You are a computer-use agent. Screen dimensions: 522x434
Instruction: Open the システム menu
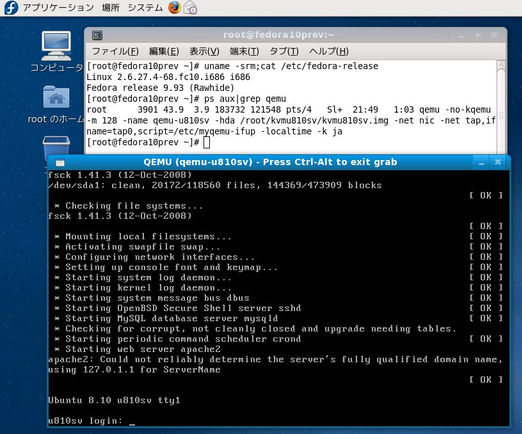(x=145, y=7)
